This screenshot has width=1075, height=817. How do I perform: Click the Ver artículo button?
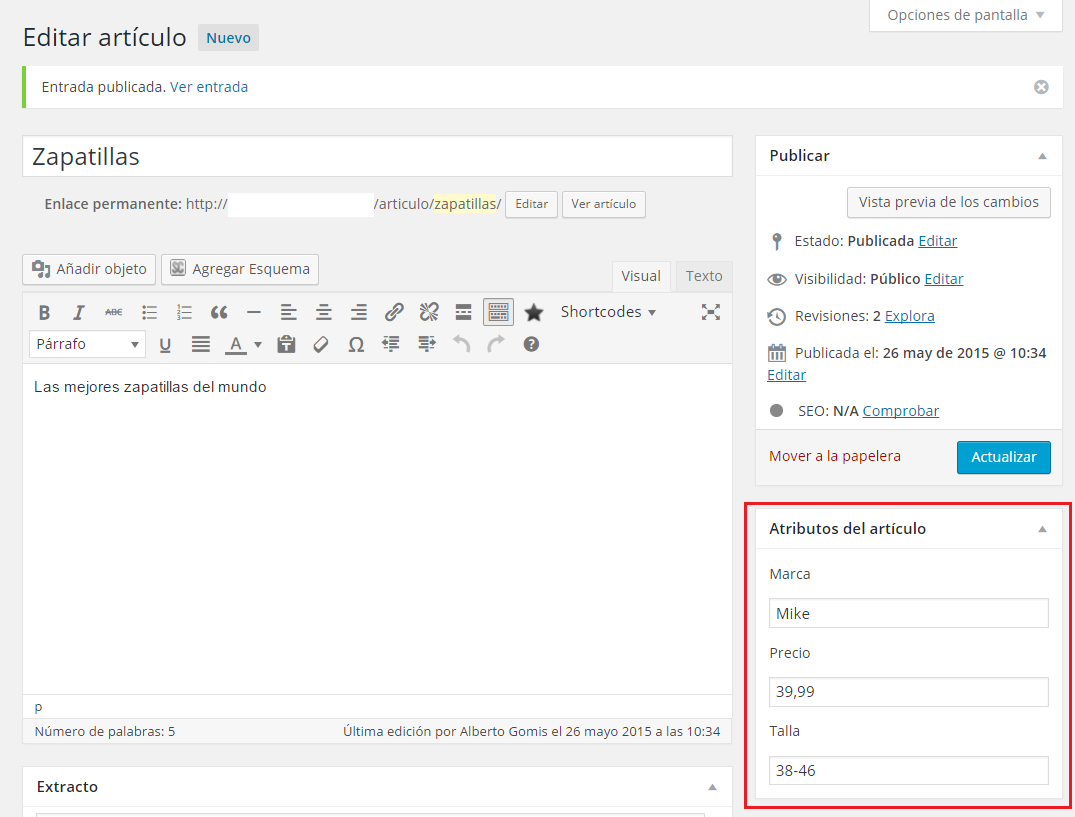coord(603,204)
